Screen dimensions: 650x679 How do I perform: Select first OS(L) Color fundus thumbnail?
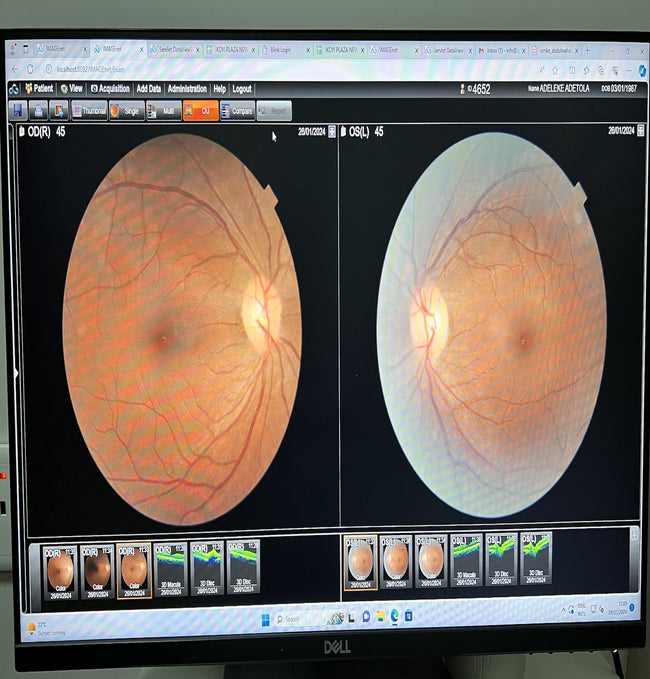[360, 562]
